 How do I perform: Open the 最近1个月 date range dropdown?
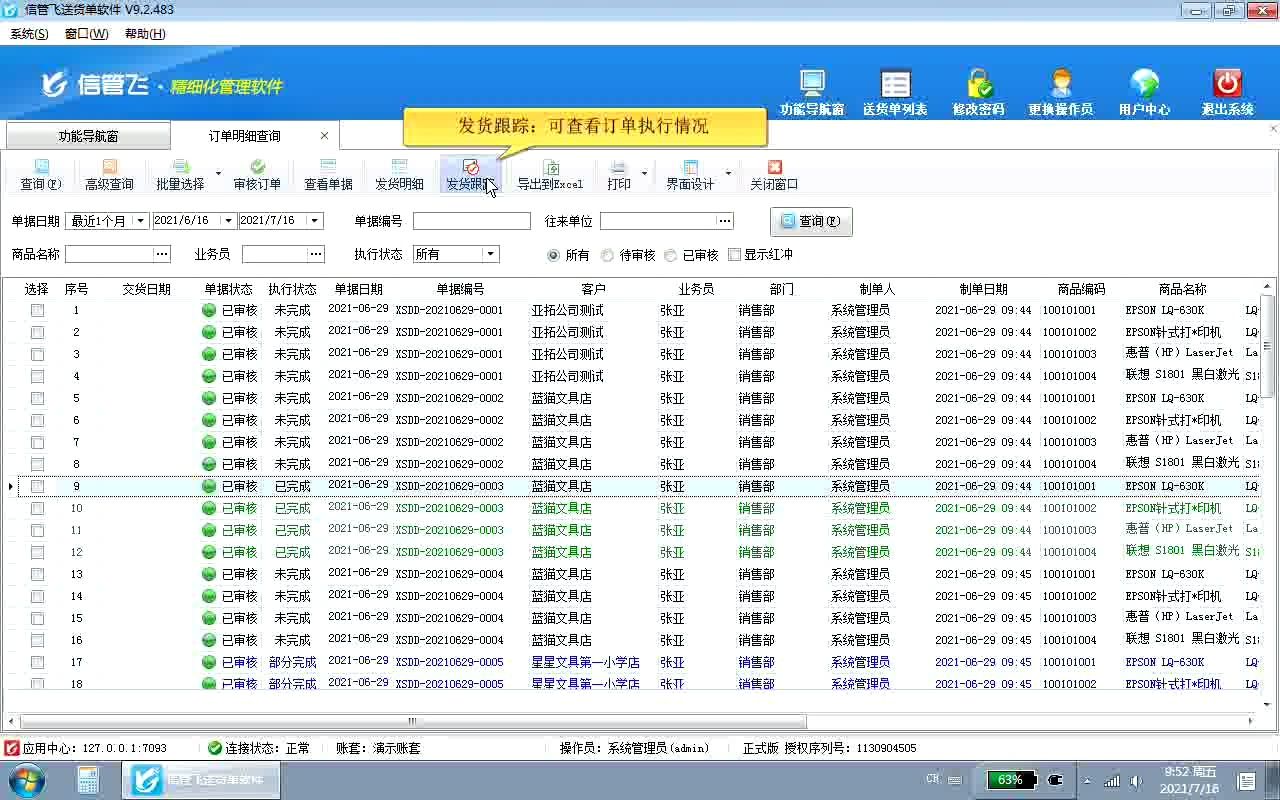tap(140, 221)
